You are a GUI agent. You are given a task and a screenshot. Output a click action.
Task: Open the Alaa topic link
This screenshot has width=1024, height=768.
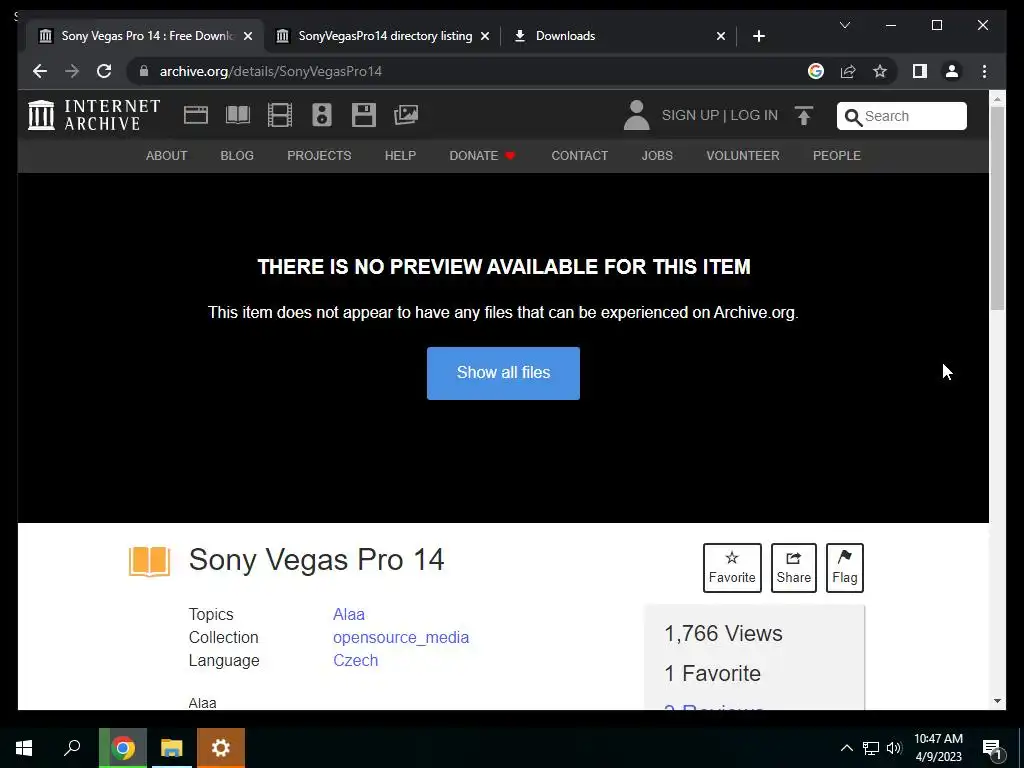tap(349, 615)
